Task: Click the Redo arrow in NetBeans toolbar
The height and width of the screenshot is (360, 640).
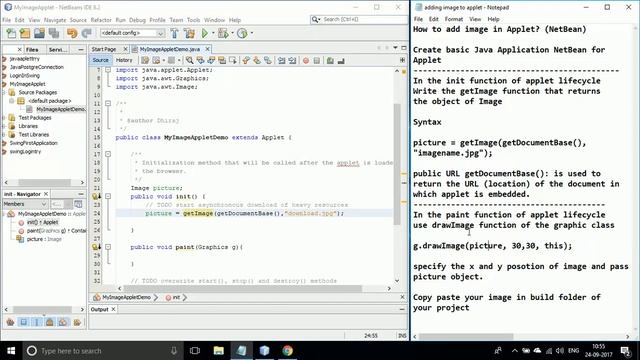Action: (x=86, y=33)
